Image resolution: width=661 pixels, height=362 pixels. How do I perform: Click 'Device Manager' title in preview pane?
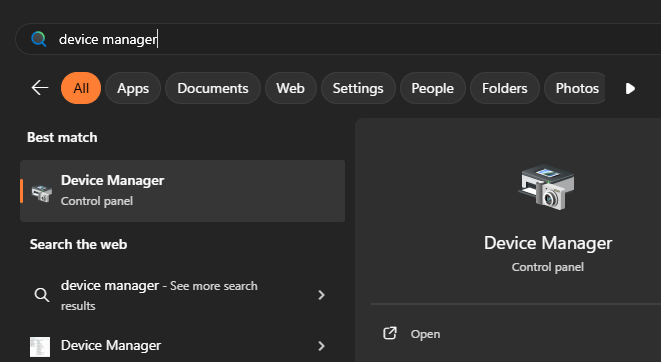548,243
